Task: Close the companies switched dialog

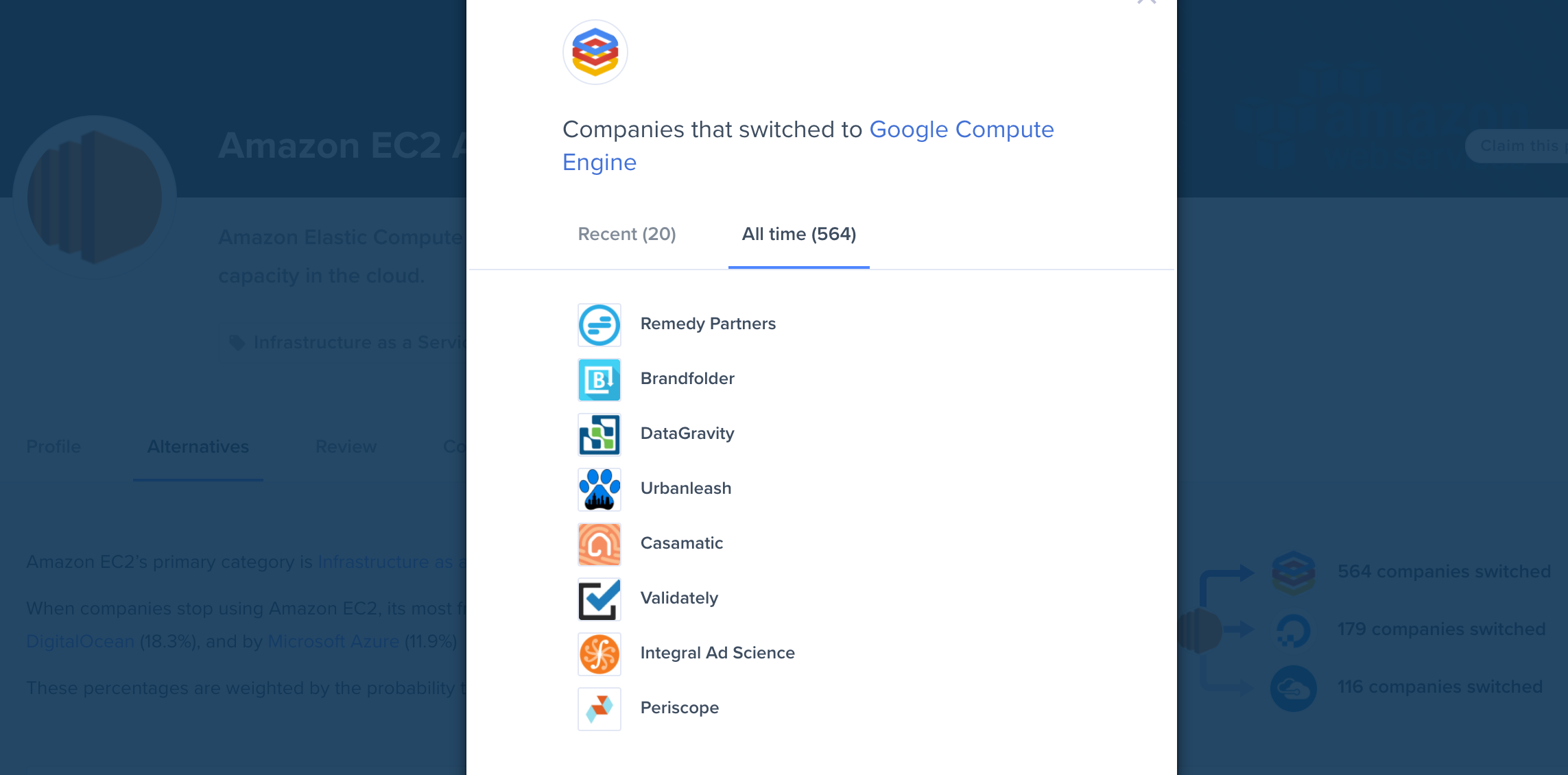Action: [x=1146, y=2]
